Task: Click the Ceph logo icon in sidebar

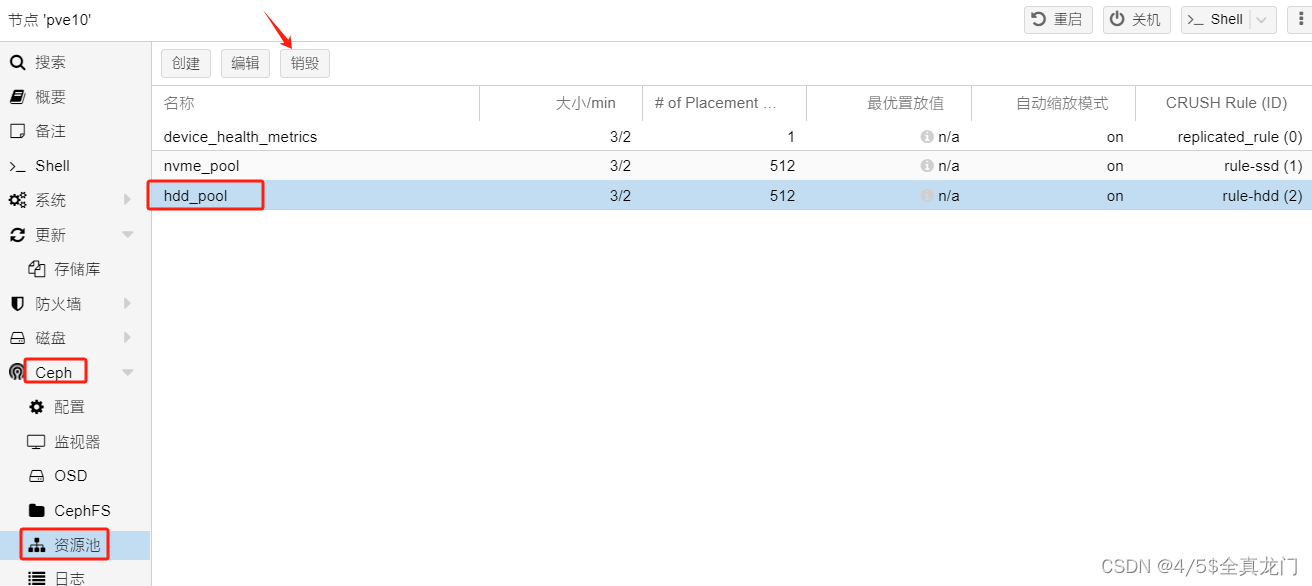Action: 17,372
